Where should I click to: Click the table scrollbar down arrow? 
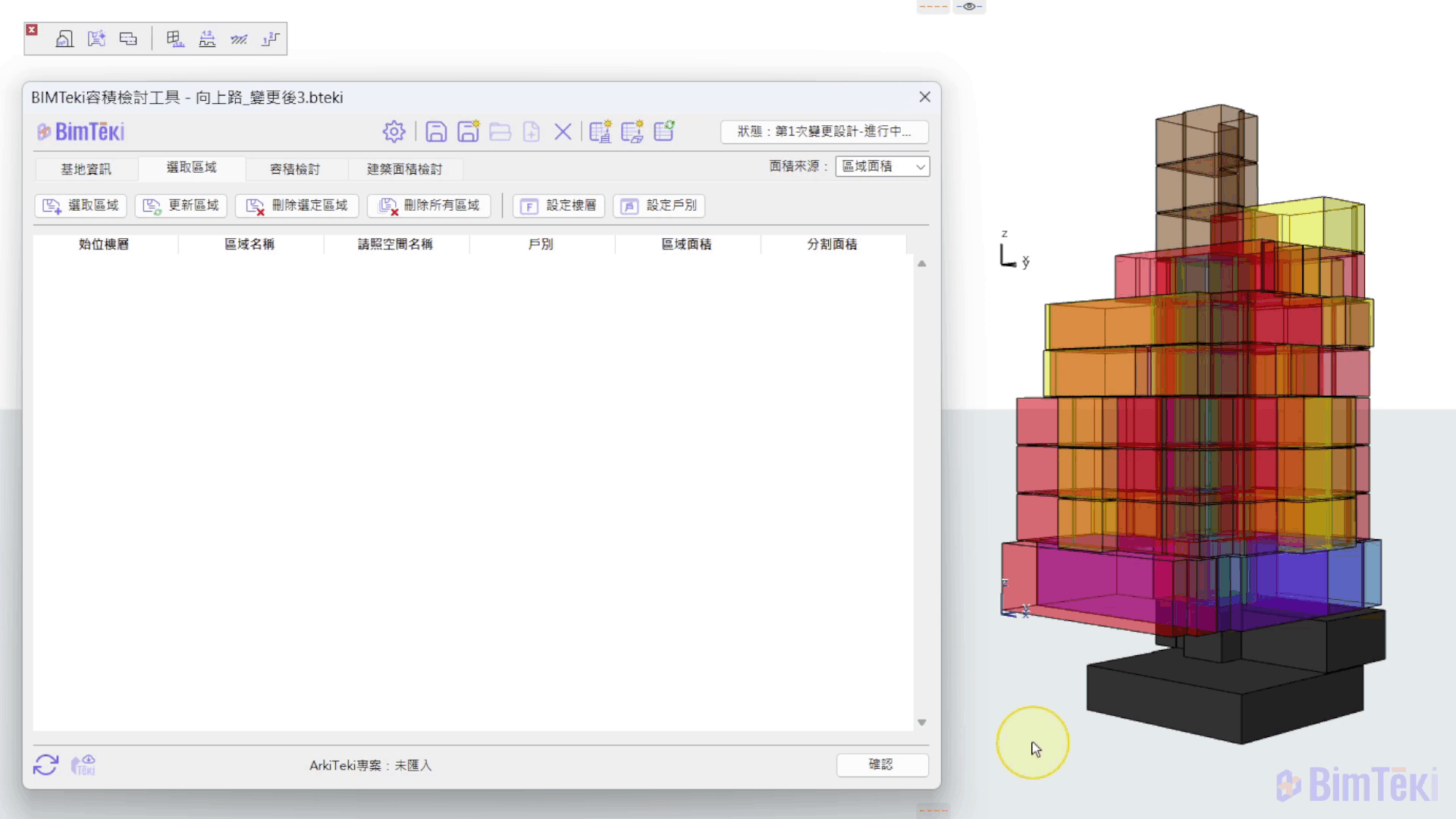coord(922,723)
